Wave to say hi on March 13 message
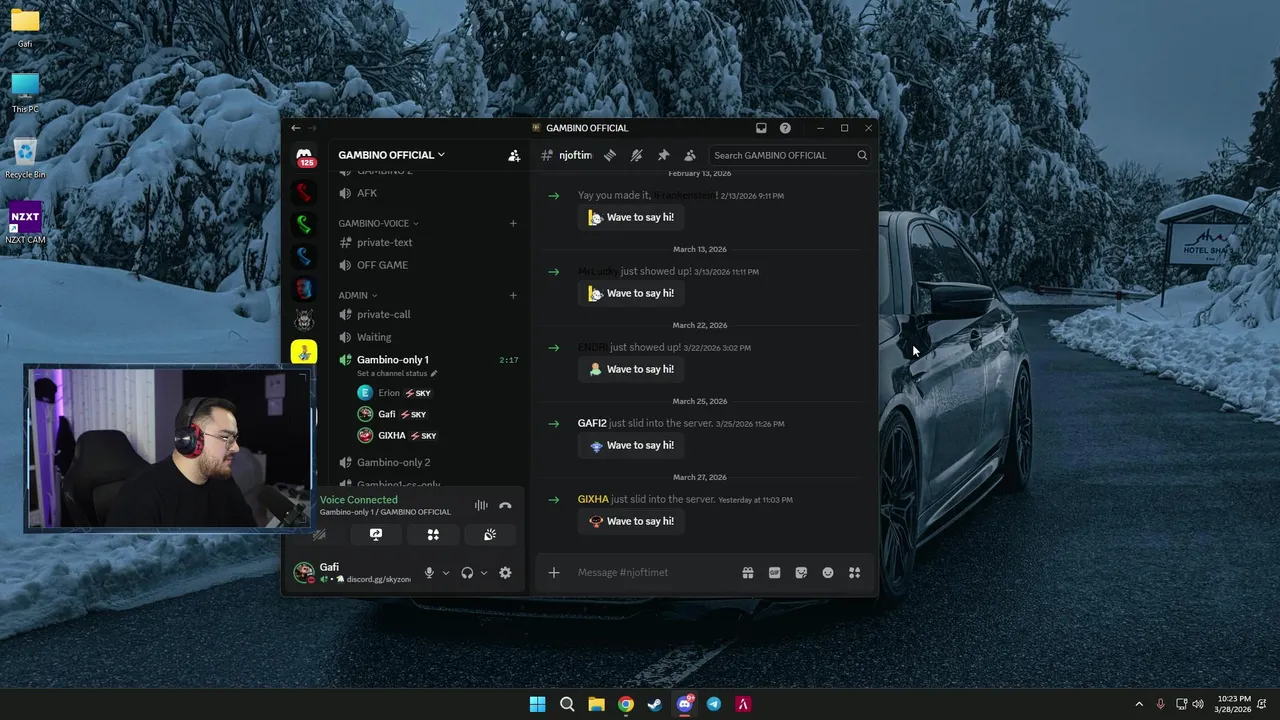1280x720 pixels. coord(631,293)
